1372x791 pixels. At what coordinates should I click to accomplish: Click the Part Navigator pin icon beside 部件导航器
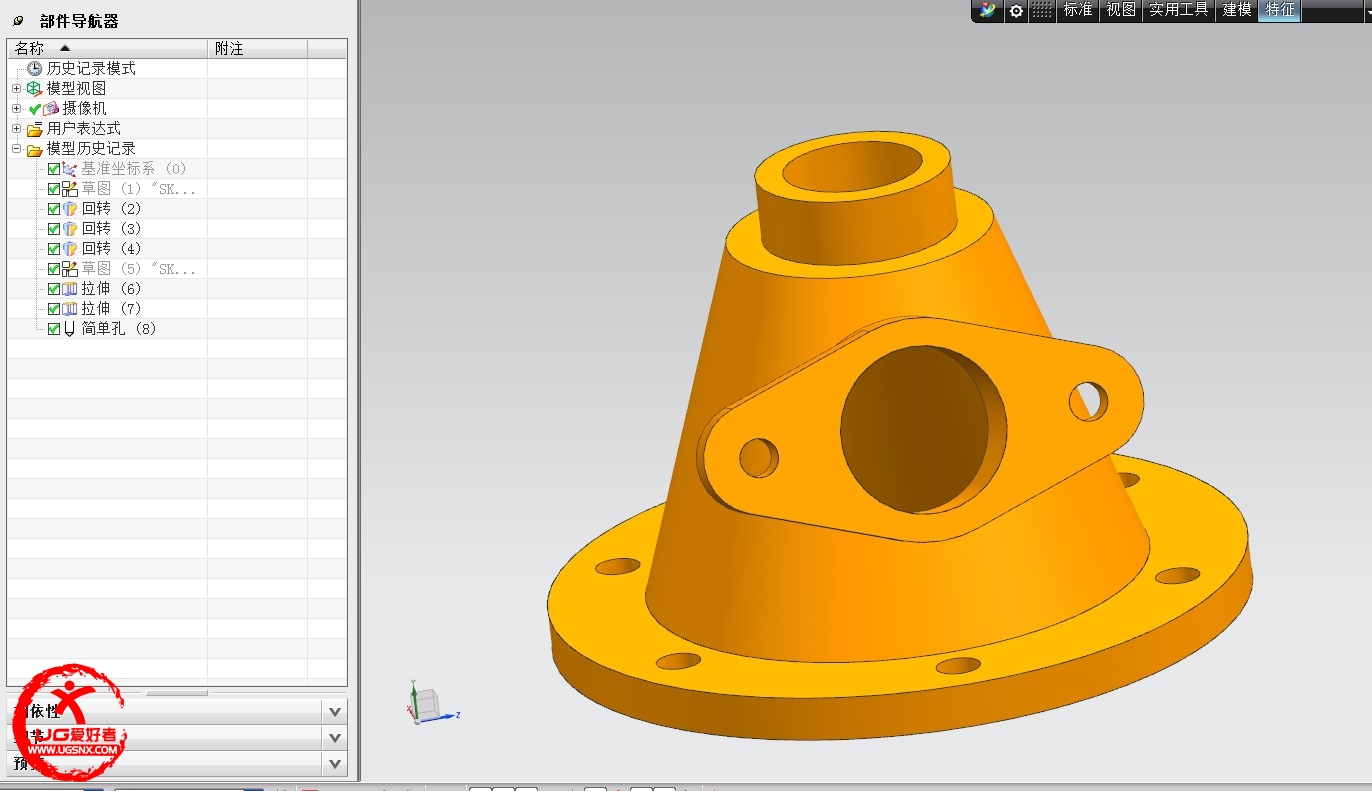(x=18, y=21)
